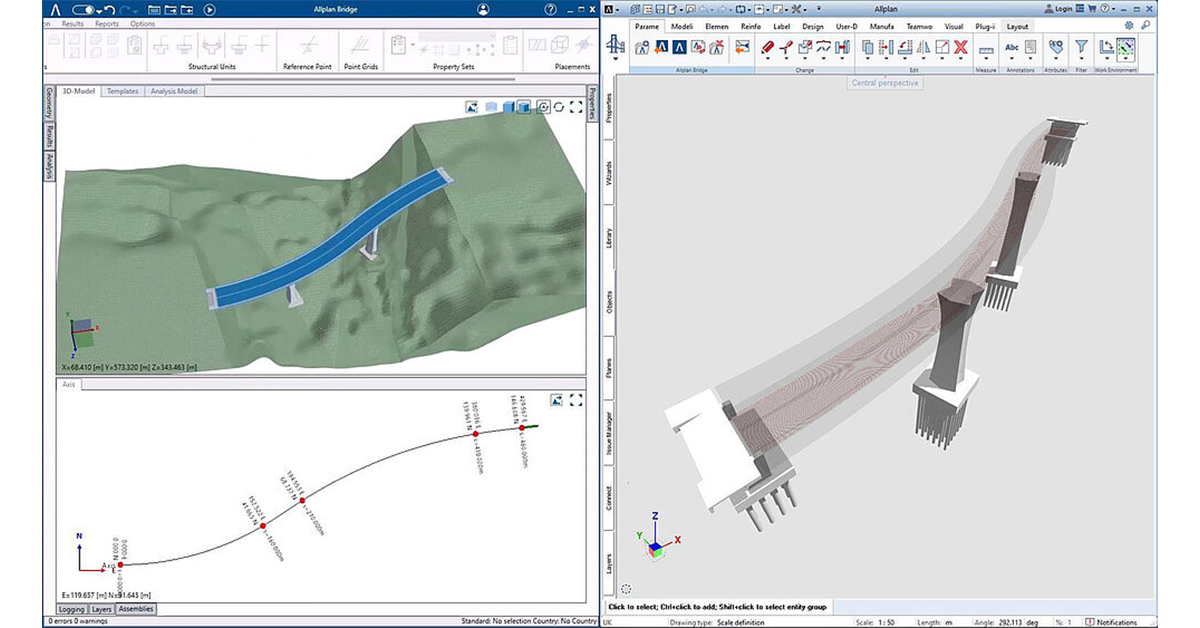
Task: Open the Issue Manager side palette tab
Action: pyautogui.click(x=610, y=432)
